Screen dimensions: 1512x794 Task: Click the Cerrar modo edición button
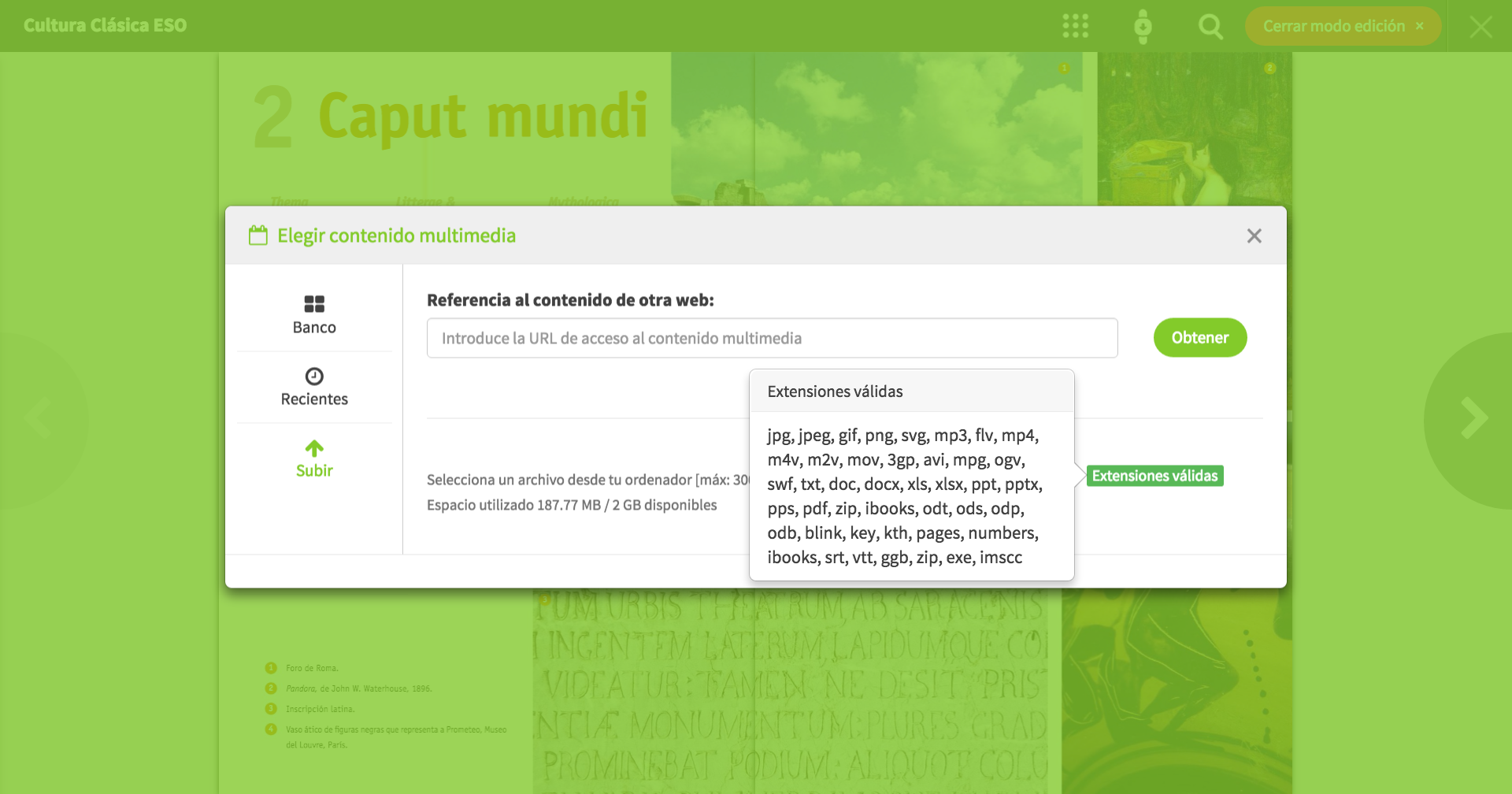(1342, 26)
